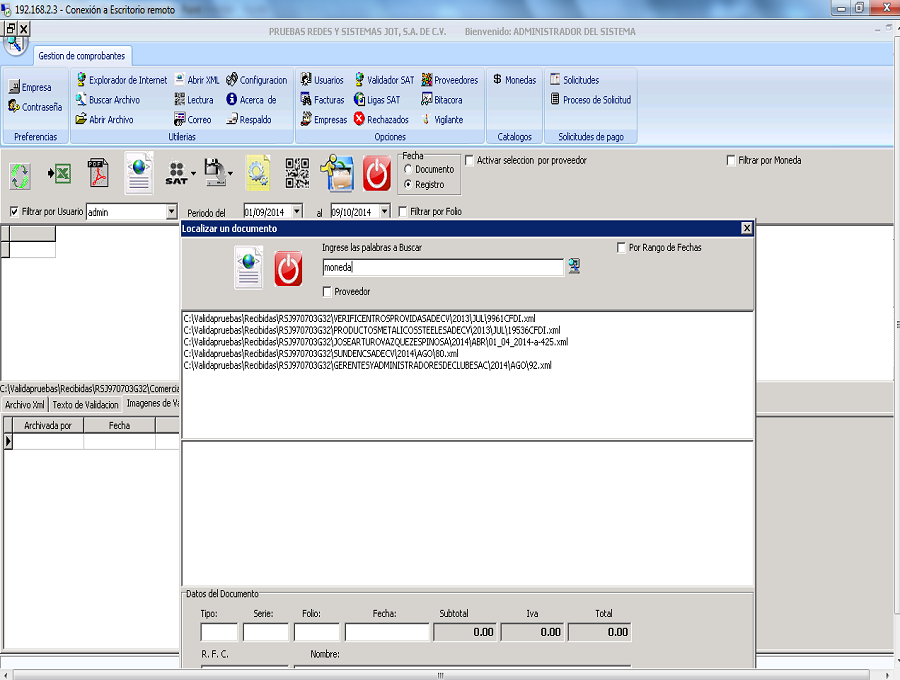
Task: Click the export to Excel icon
Action: (59, 174)
